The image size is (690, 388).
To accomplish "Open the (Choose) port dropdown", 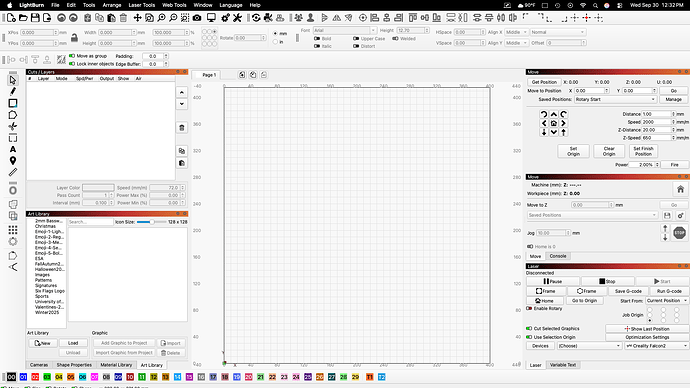I will 589,346.
